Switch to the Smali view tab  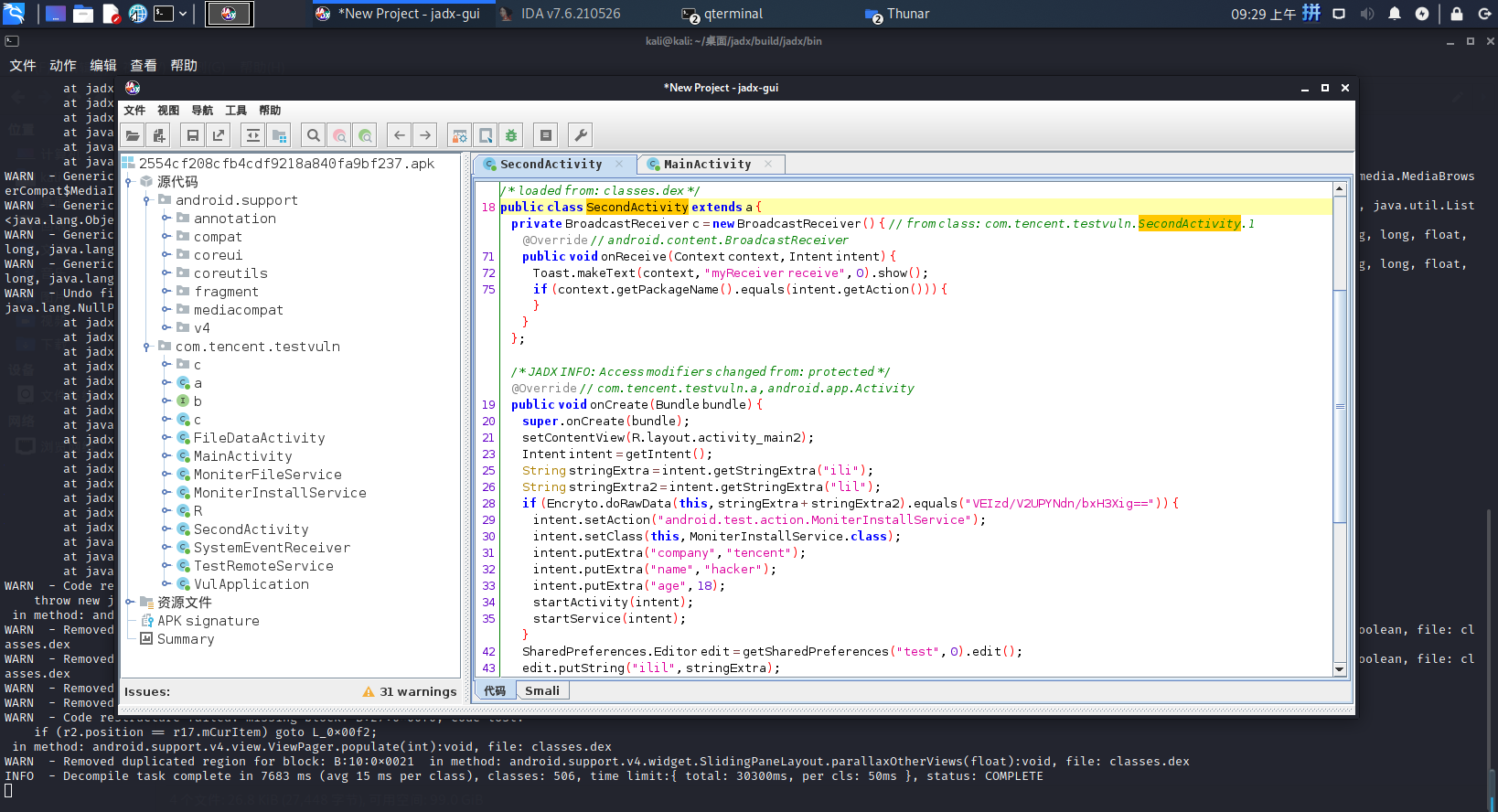click(x=542, y=691)
